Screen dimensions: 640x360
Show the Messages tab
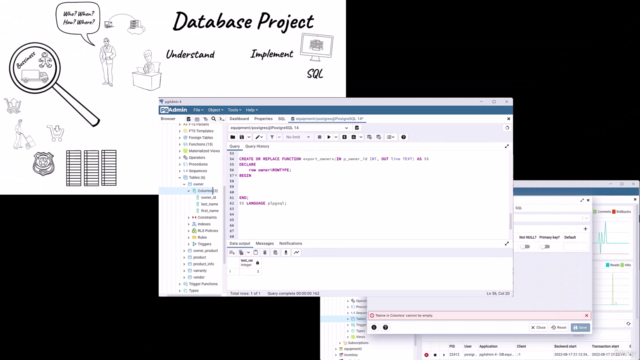tap(264, 243)
